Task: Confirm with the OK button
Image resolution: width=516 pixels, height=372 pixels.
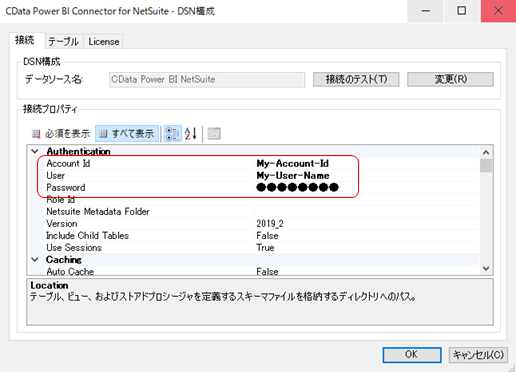Action: [x=412, y=355]
